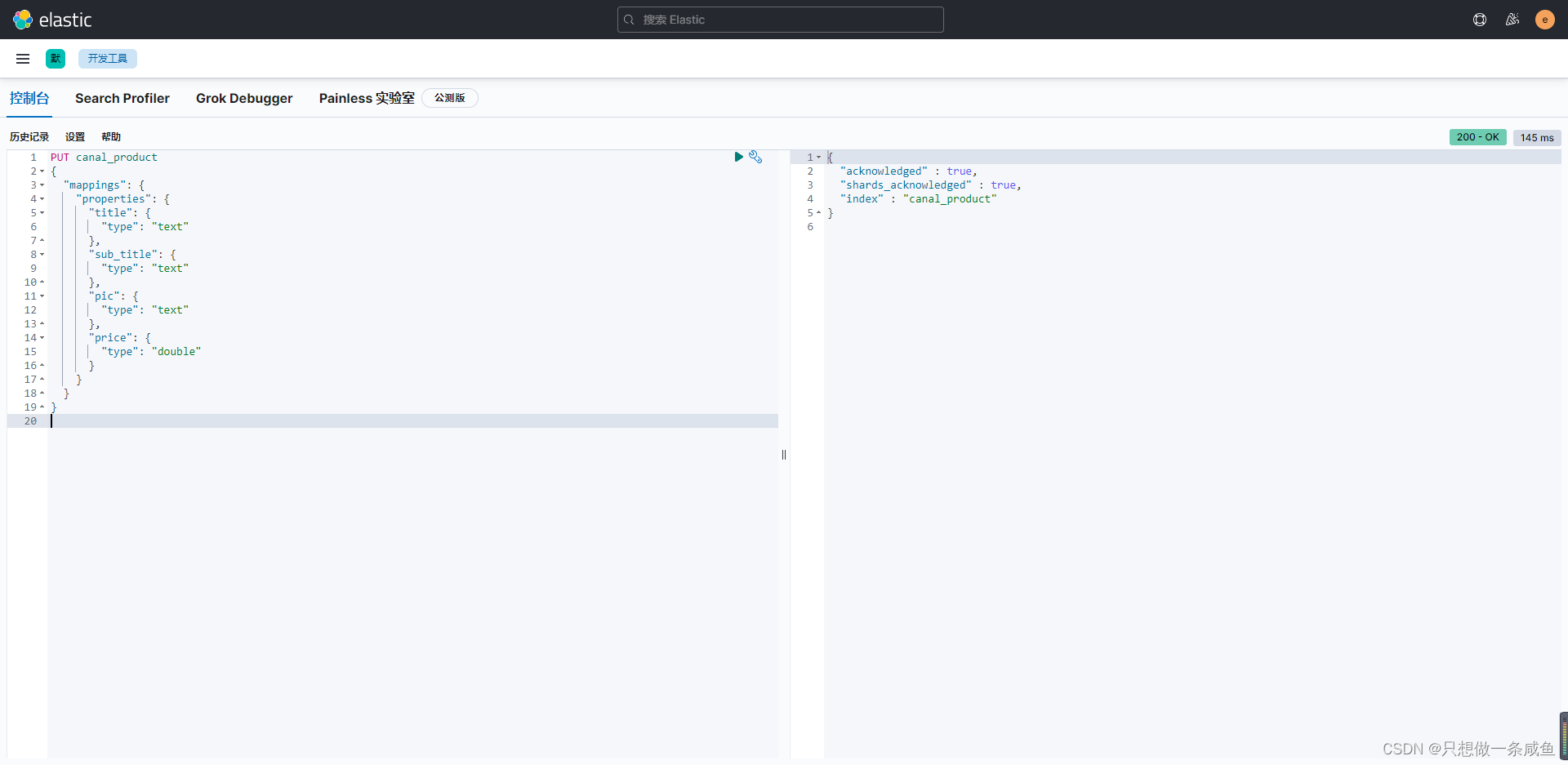1568x765 pixels.
Task: Click the "price" property key
Action: tap(110, 338)
